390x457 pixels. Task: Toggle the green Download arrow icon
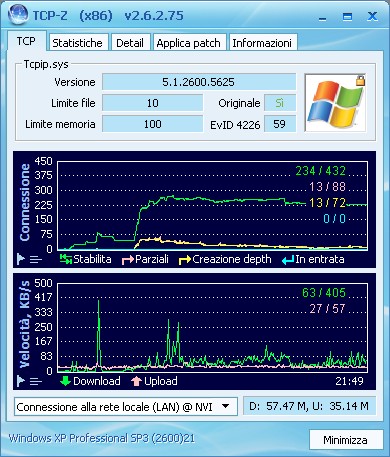(66, 381)
